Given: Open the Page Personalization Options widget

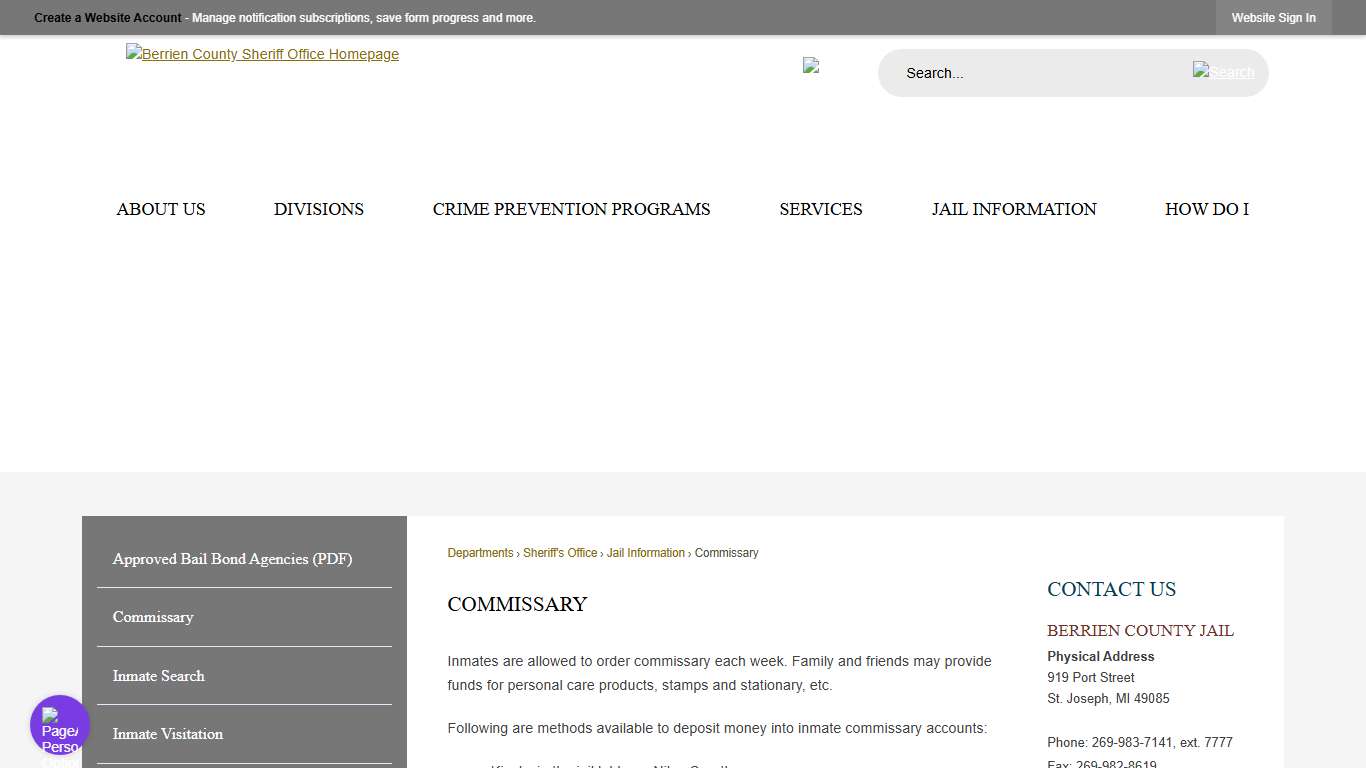Looking at the screenshot, I should tap(60, 726).
